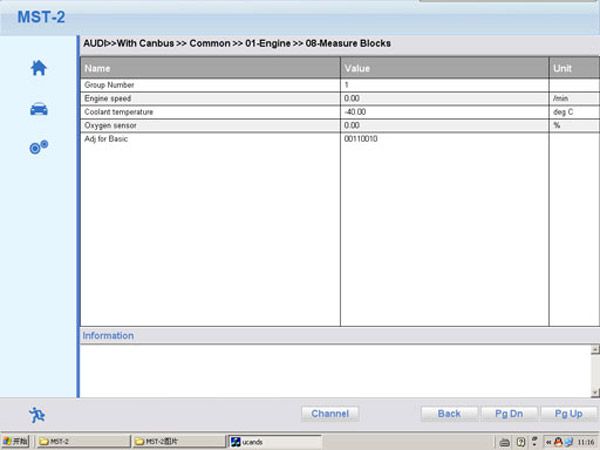Viewport: 600px width, 450px height.
Task: Click the Name column header
Action: tap(210, 68)
